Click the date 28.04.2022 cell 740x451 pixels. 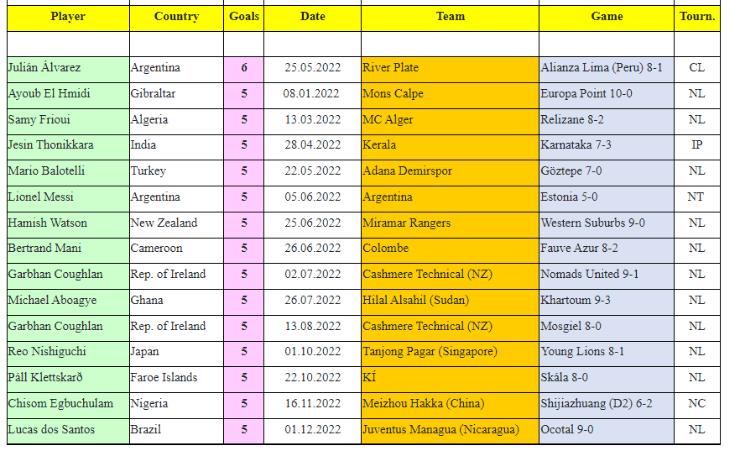tap(312, 146)
